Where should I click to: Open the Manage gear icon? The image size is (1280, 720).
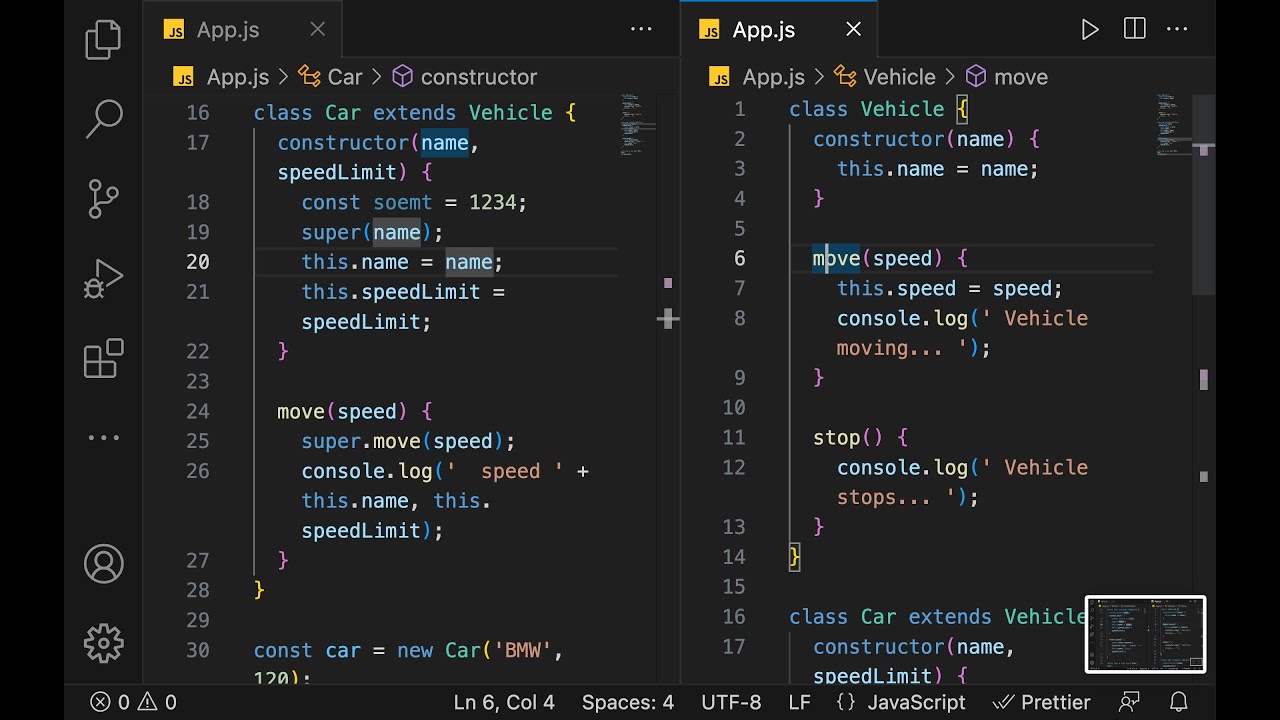tap(104, 643)
